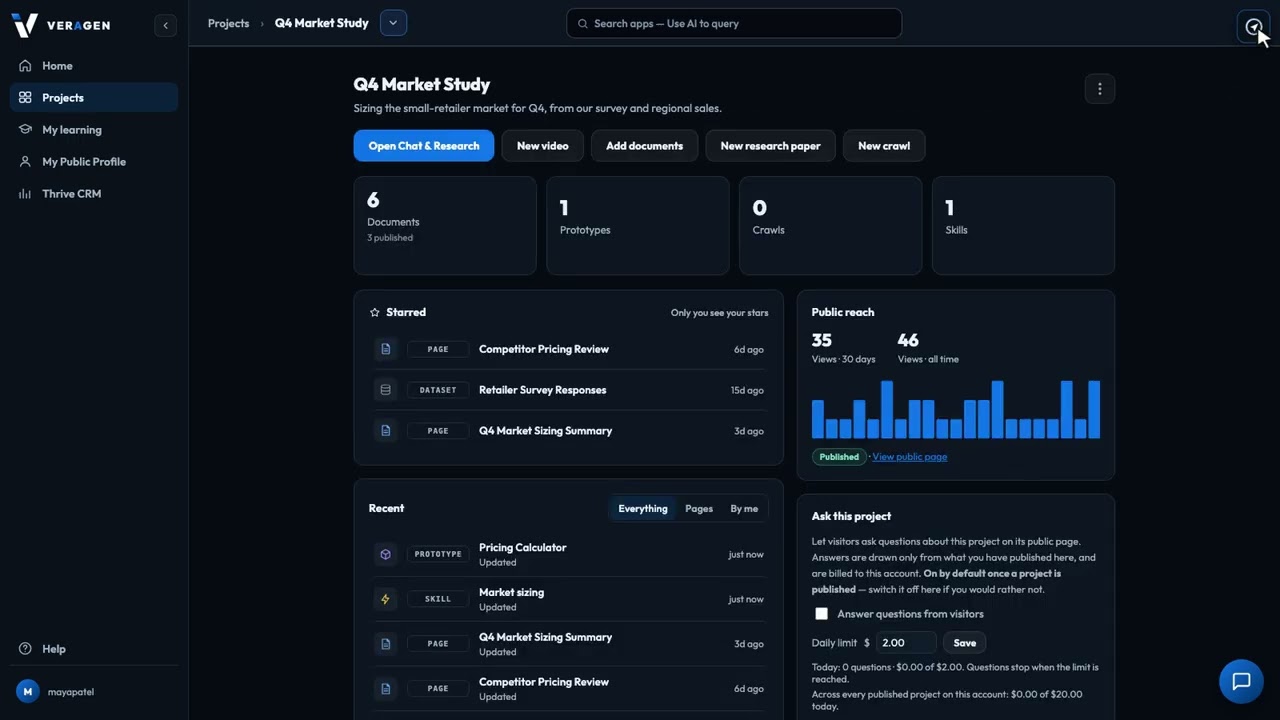Click the Add documents button
The height and width of the screenshot is (720, 1280).
click(645, 146)
